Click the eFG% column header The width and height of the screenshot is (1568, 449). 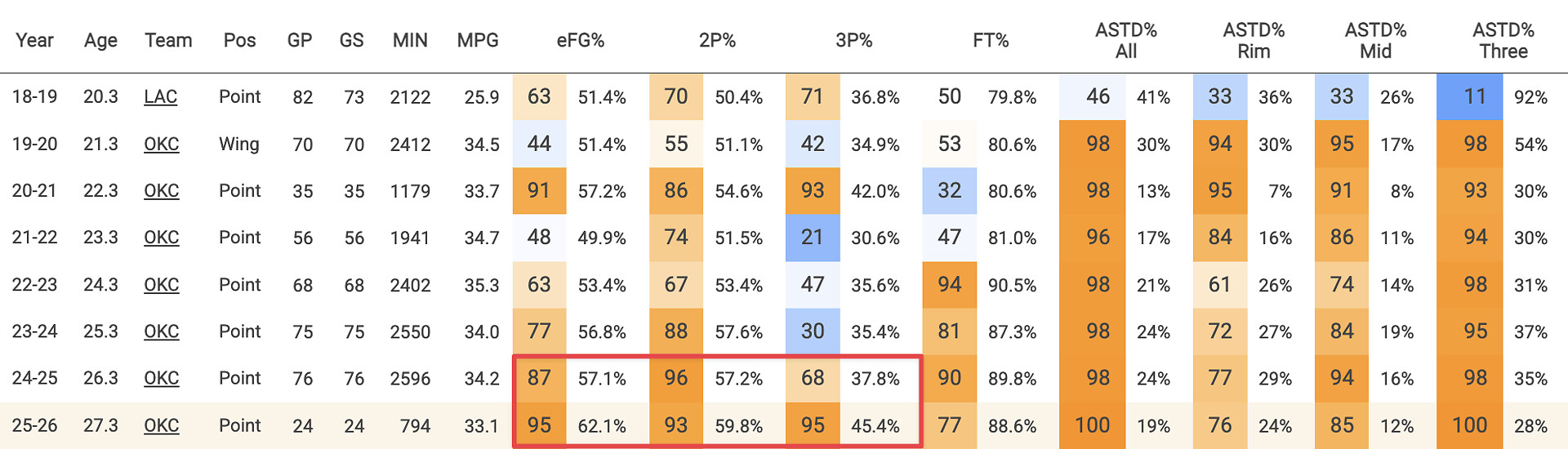[x=580, y=41]
